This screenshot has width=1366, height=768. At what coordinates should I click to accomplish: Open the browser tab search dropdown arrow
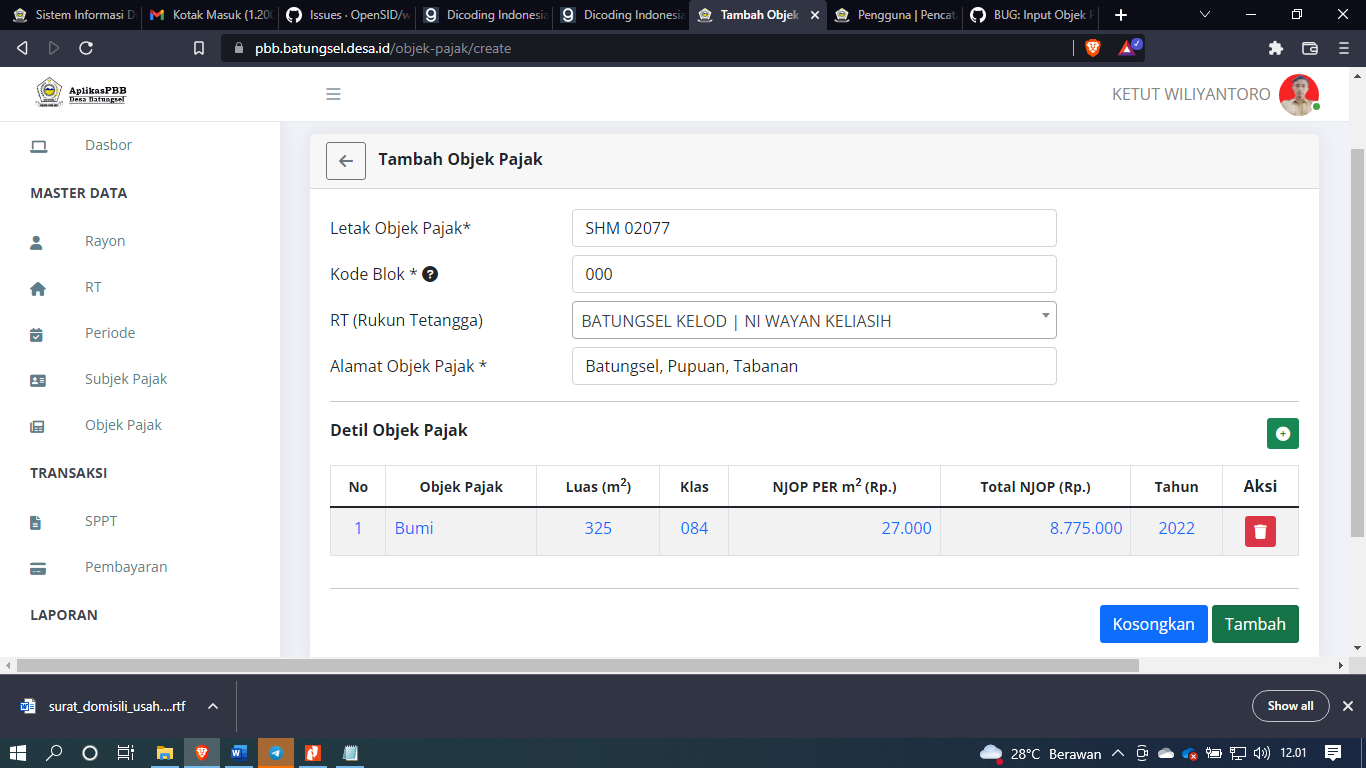point(1202,16)
